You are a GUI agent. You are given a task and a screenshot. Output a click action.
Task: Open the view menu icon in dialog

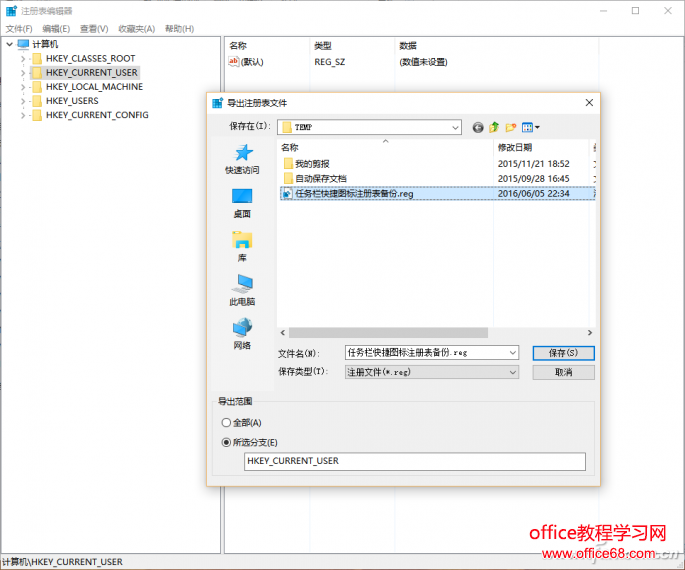(x=531, y=127)
